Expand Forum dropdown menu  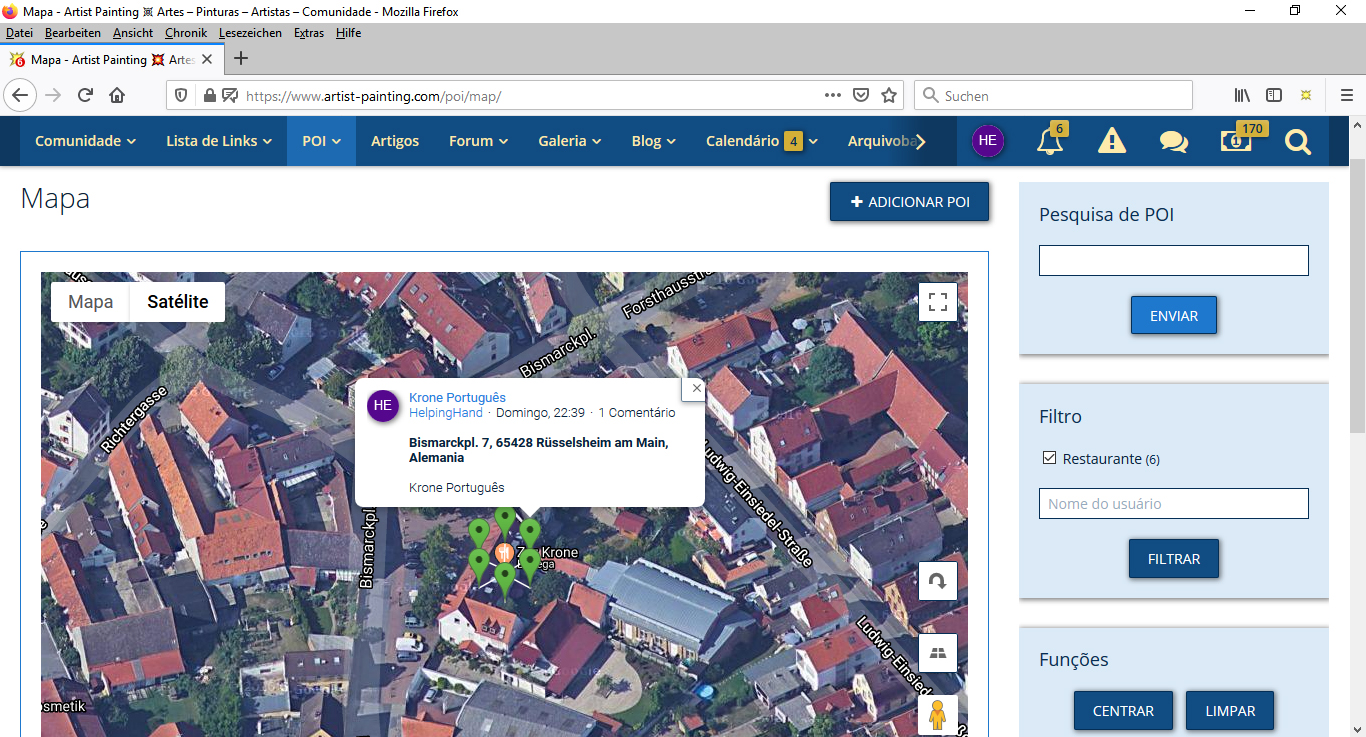[x=478, y=141]
